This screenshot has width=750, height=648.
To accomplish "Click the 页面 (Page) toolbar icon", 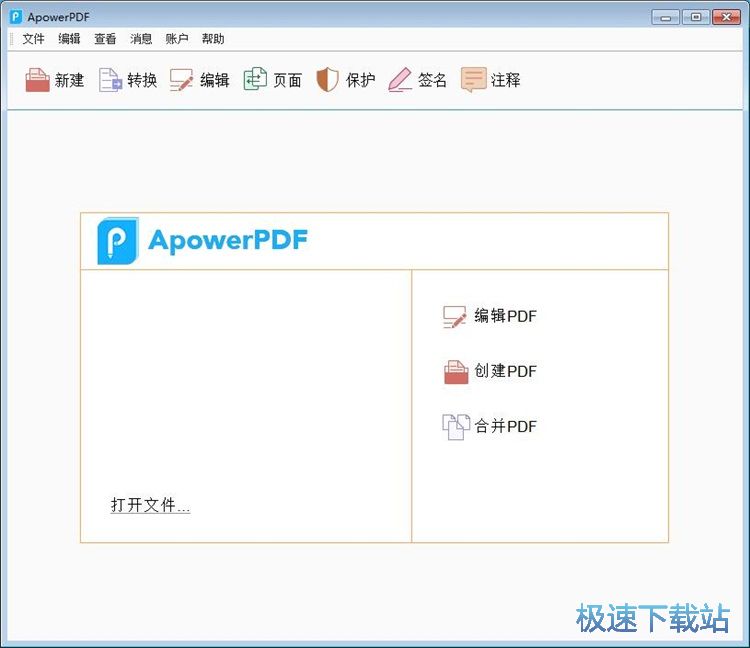I will pyautogui.click(x=255, y=79).
